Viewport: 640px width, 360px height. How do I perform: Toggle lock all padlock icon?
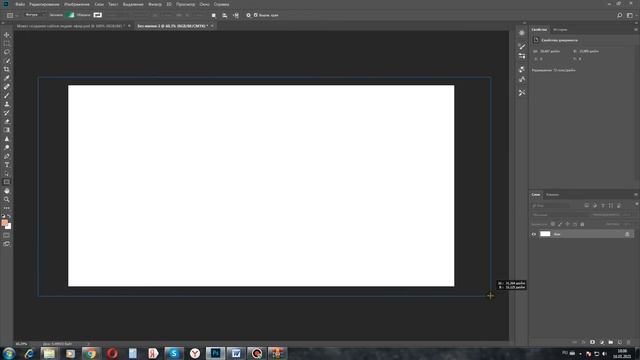(582, 224)
